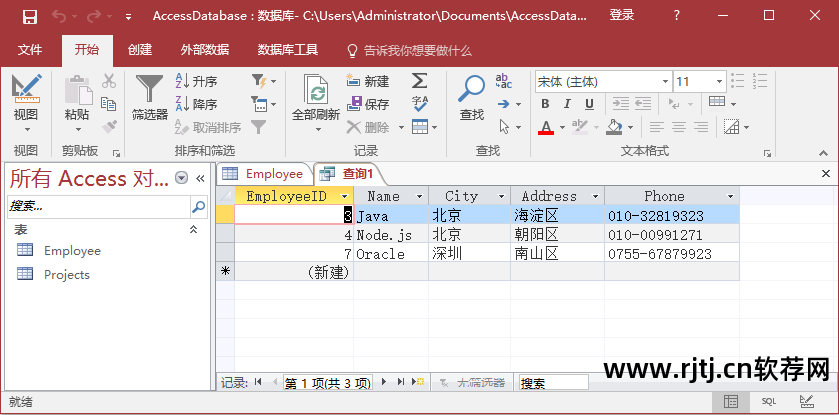The width and height of the screenshot is (839, 415).
Task: Open the View (视图) design icon
Action: click(26, 89)
